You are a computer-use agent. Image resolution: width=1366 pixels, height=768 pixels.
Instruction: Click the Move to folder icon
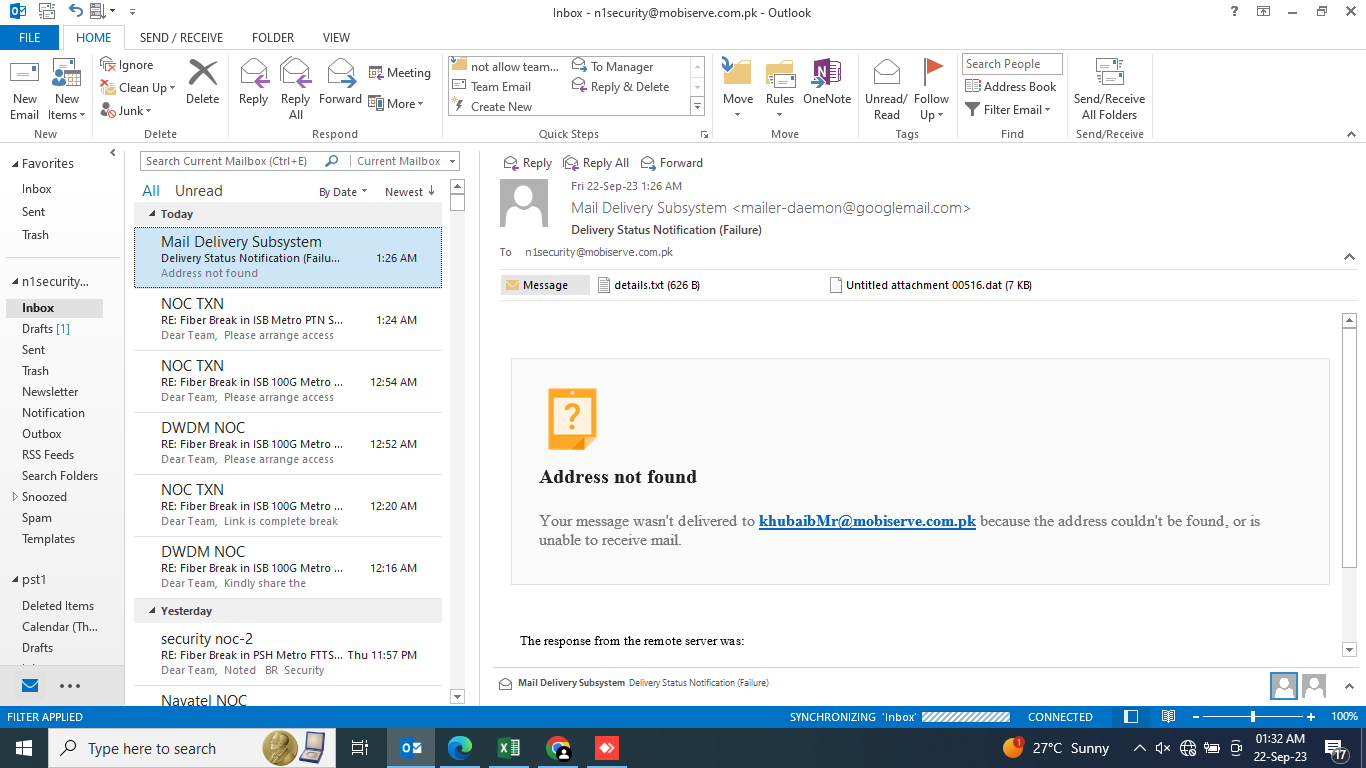click(737, 74)
